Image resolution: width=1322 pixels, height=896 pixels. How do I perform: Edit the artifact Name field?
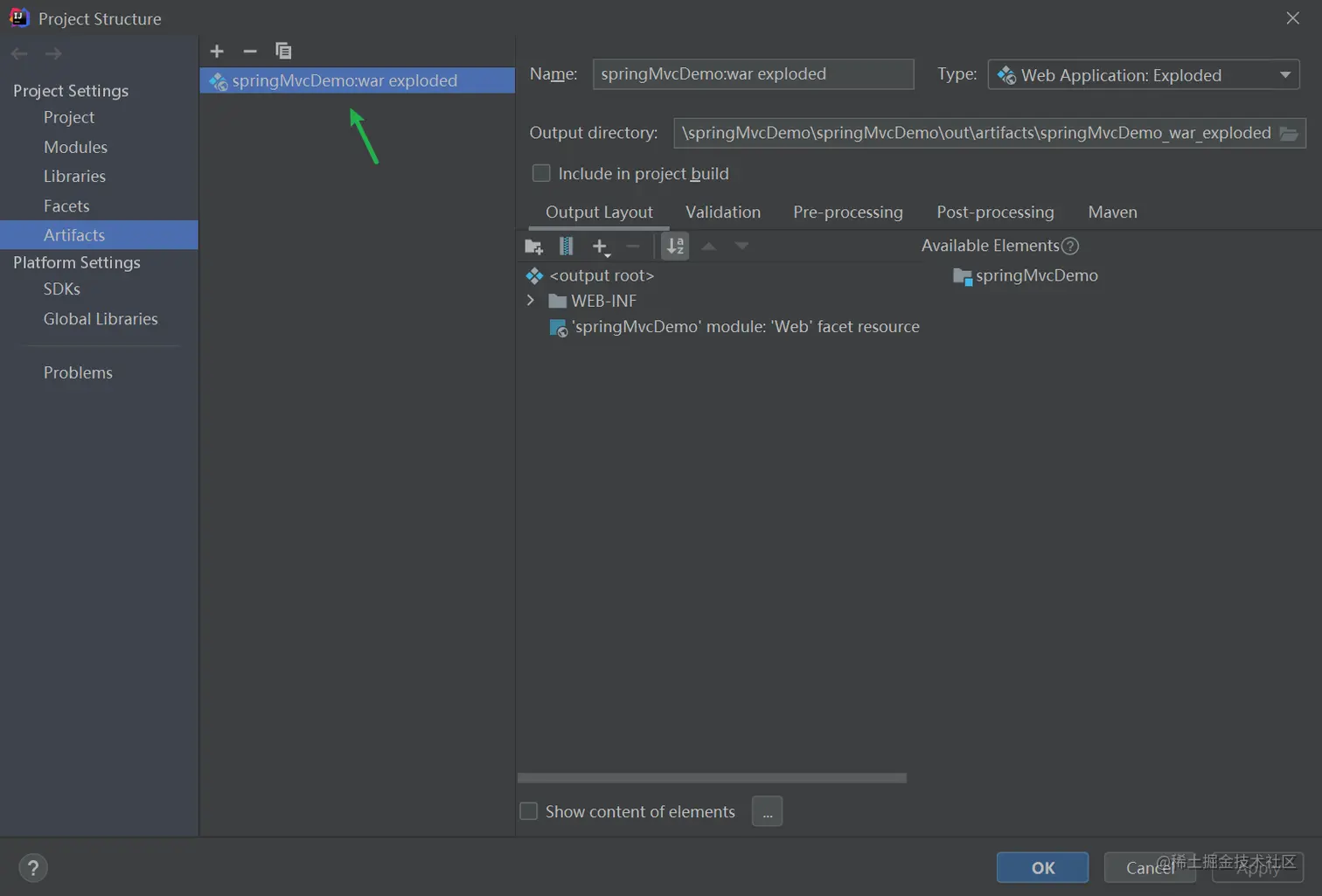pyautogui.click(x=753, y=74)
